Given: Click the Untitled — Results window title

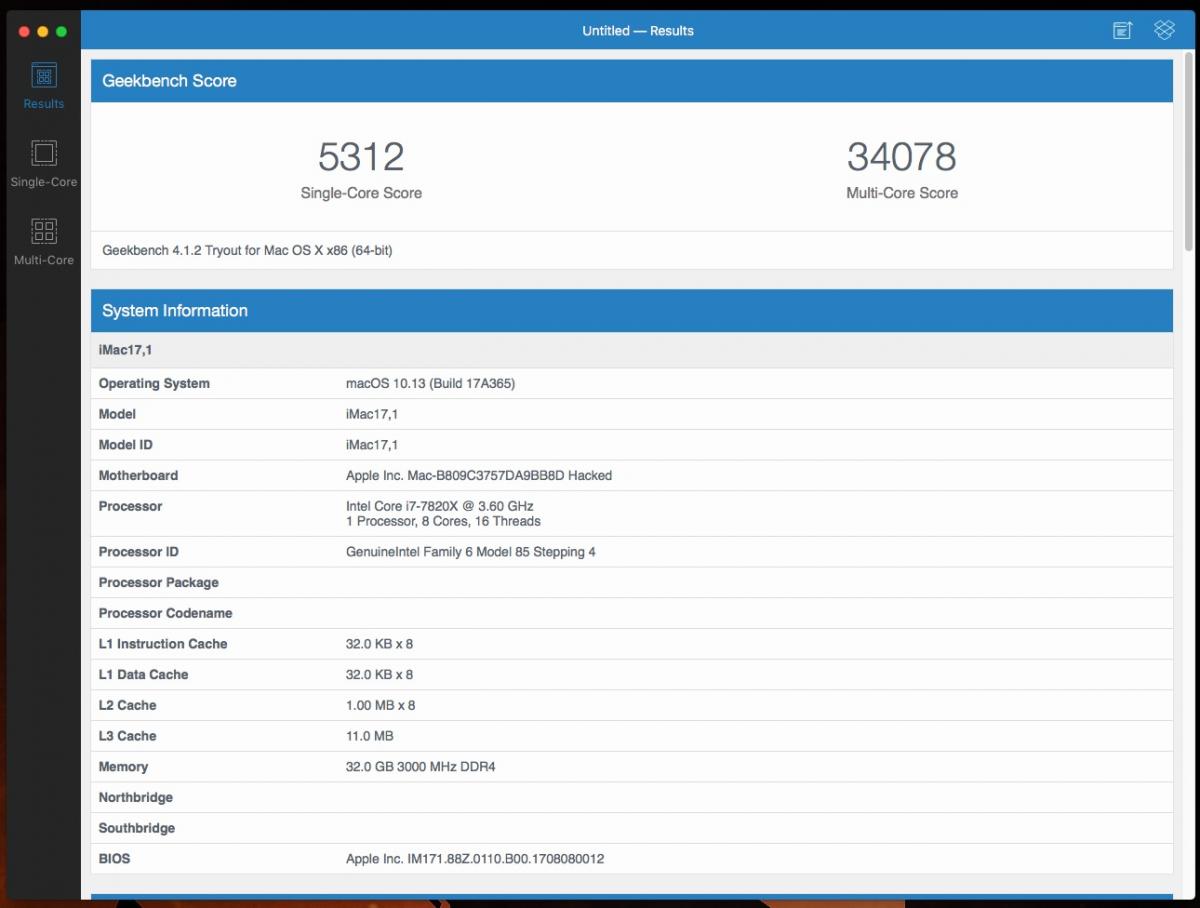Looking at the screenshot, I should click(x=638, y=31).
